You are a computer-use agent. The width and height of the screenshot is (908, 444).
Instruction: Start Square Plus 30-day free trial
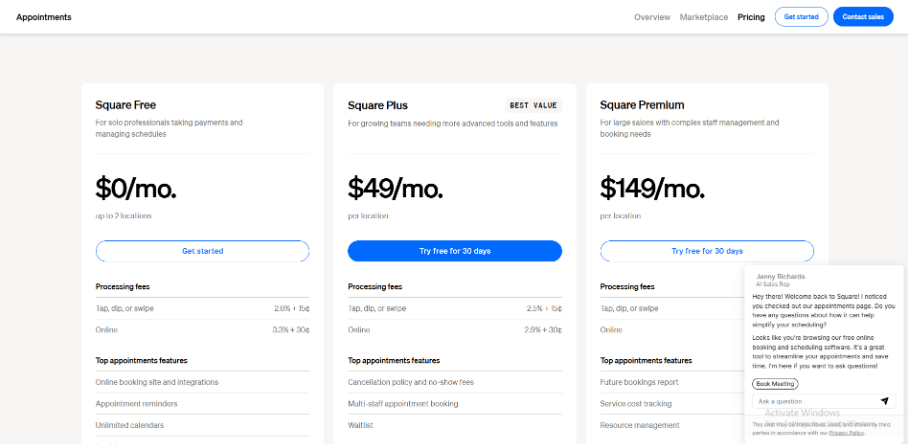[x=455, y=251]
